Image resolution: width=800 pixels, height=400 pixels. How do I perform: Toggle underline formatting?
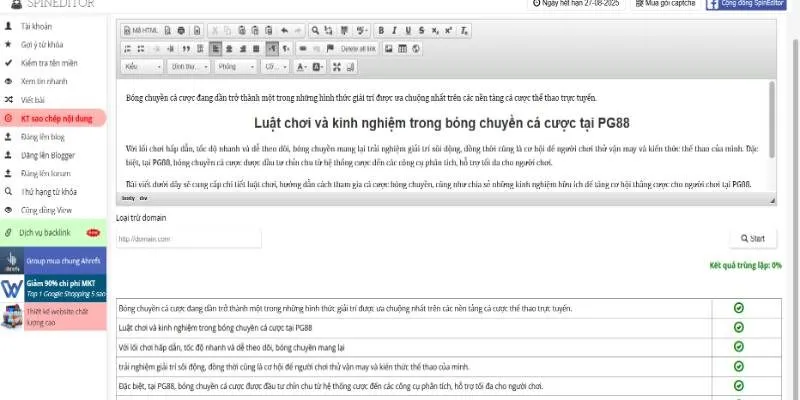(x=408, y=31)
